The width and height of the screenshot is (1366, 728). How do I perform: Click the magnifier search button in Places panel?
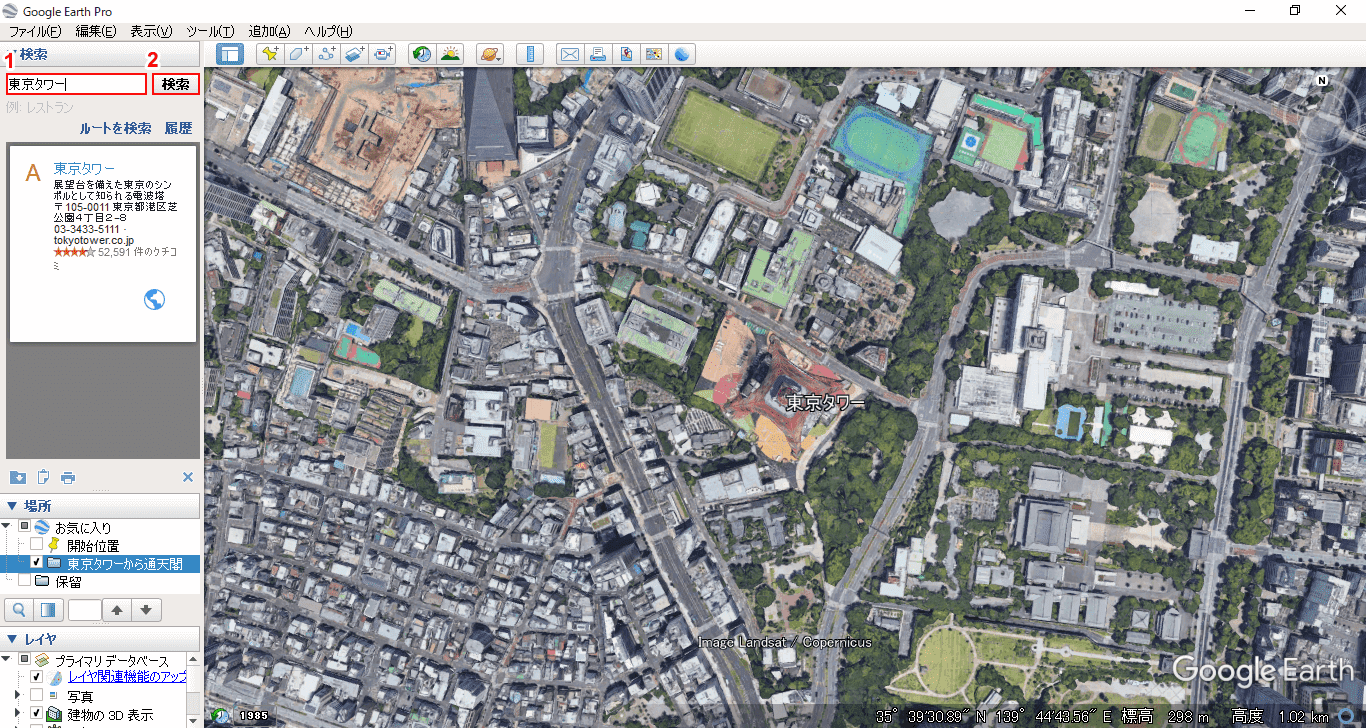click(x=19, y=610)
